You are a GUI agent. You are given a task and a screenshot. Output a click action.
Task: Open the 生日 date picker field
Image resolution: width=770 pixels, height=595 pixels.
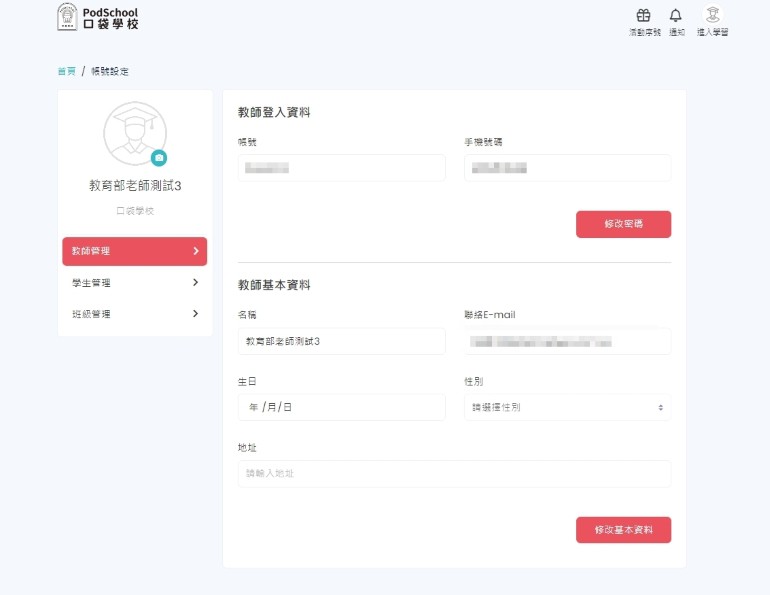341,407
